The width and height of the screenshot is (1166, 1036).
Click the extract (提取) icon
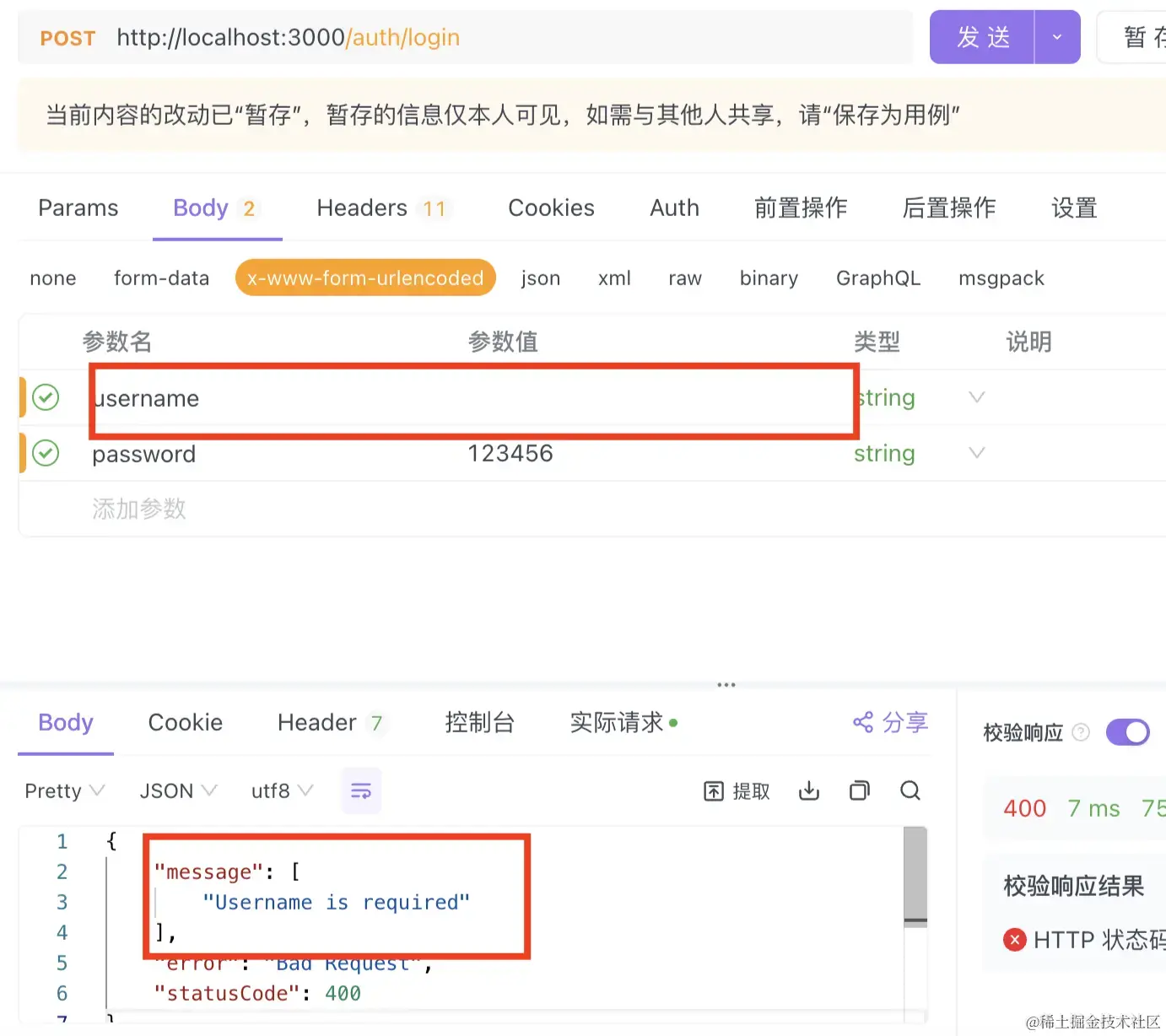click(714, 790)
